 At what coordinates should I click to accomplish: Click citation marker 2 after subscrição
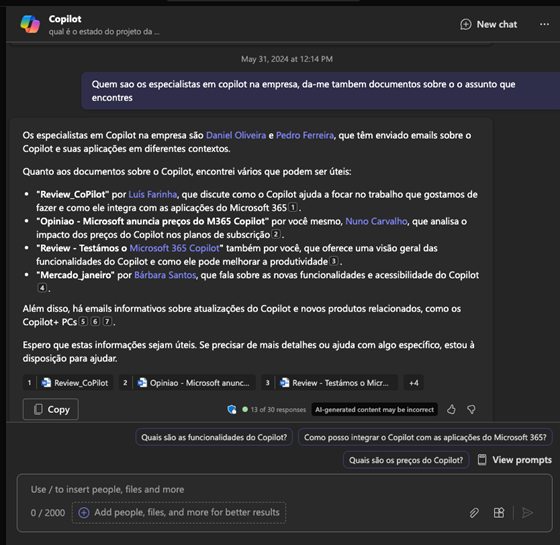(x=276, y=234)
